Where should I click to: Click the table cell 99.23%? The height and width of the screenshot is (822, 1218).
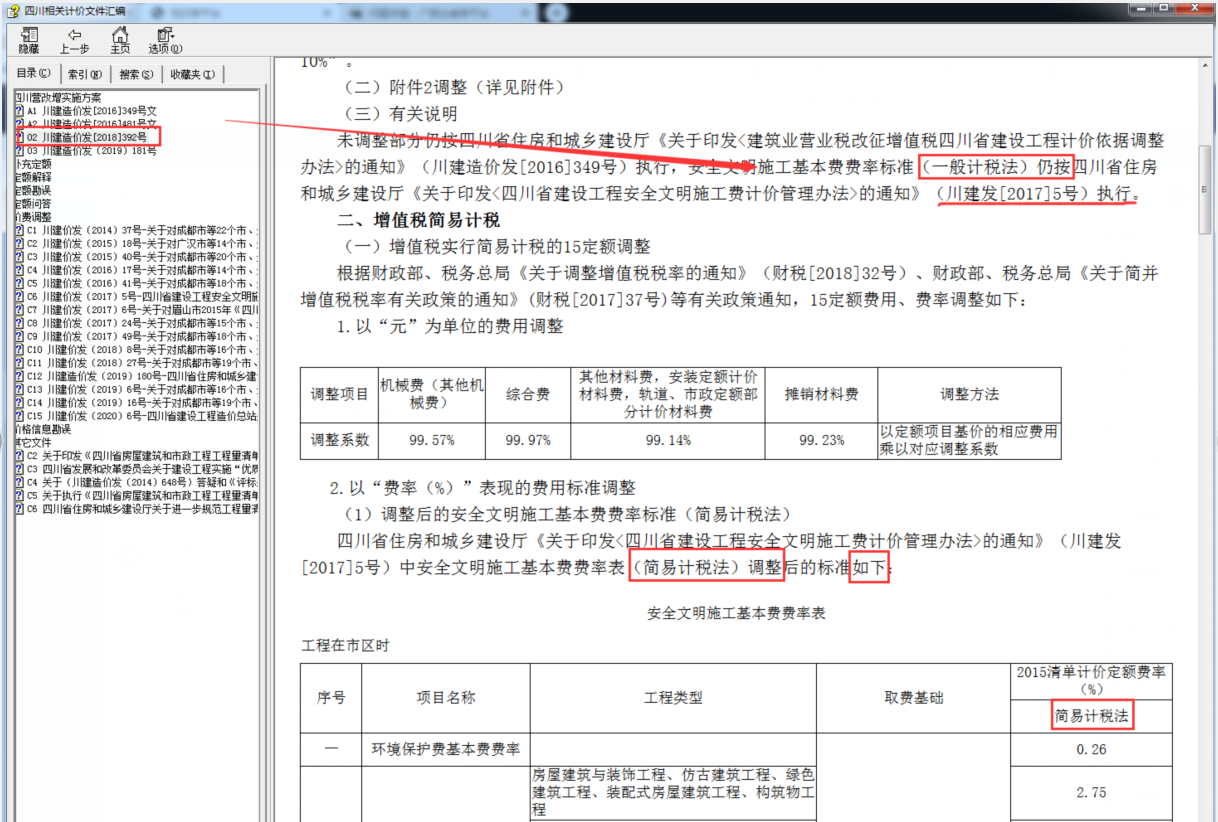(x=821, y=440)
